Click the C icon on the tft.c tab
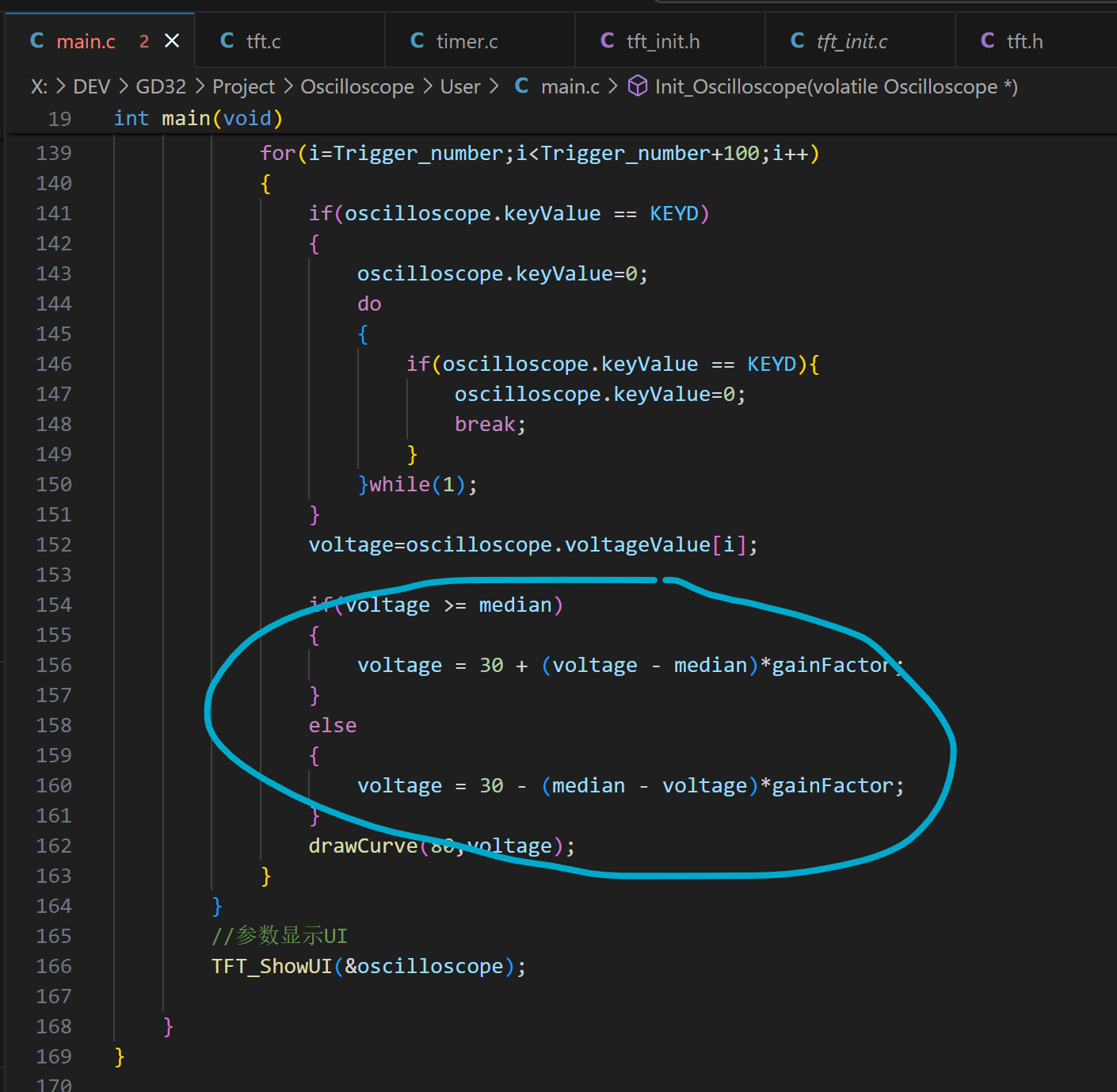 pyautogui.click(x=227, y=41)
